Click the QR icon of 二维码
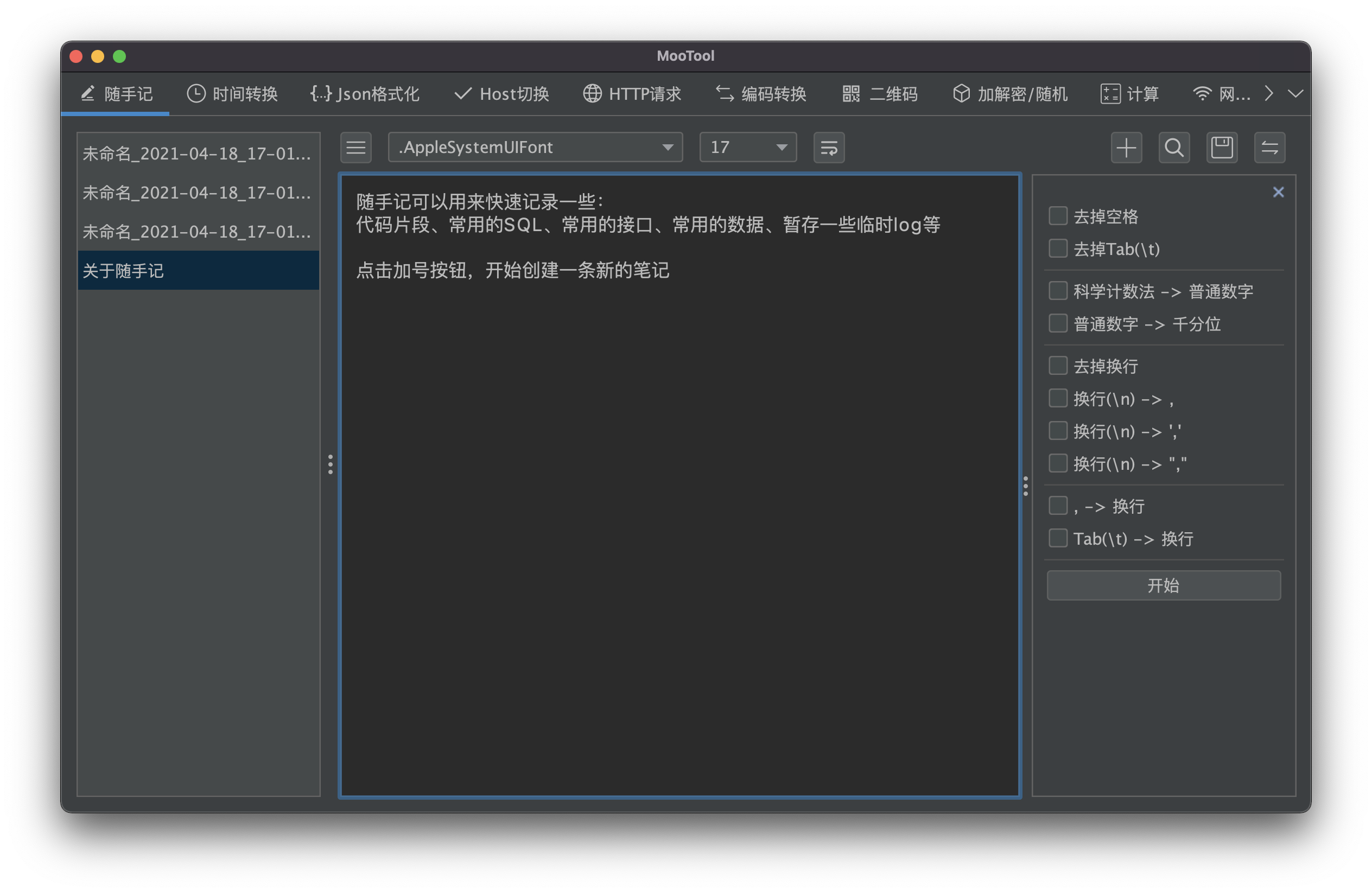This screenshot has height=893, width=1372. point(851,93)
